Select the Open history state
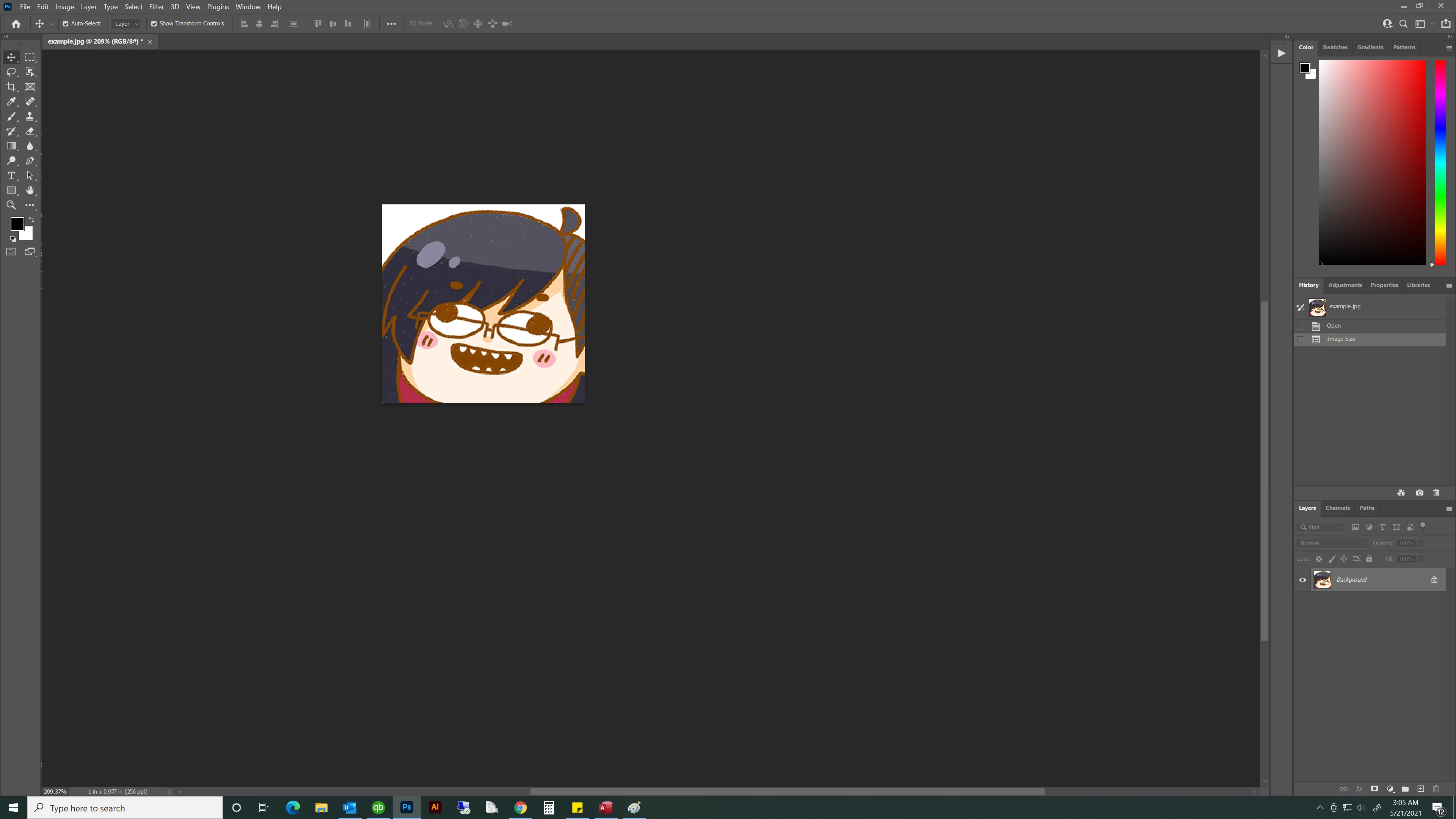 pyautogui.click(x=1334, y=326)
